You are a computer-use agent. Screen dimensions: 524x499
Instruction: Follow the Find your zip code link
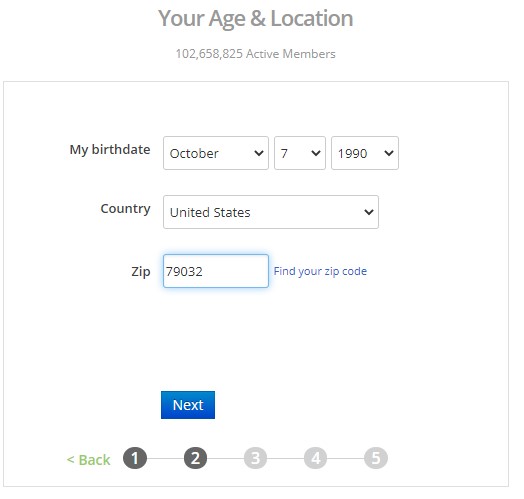click(x=320, y=271)
